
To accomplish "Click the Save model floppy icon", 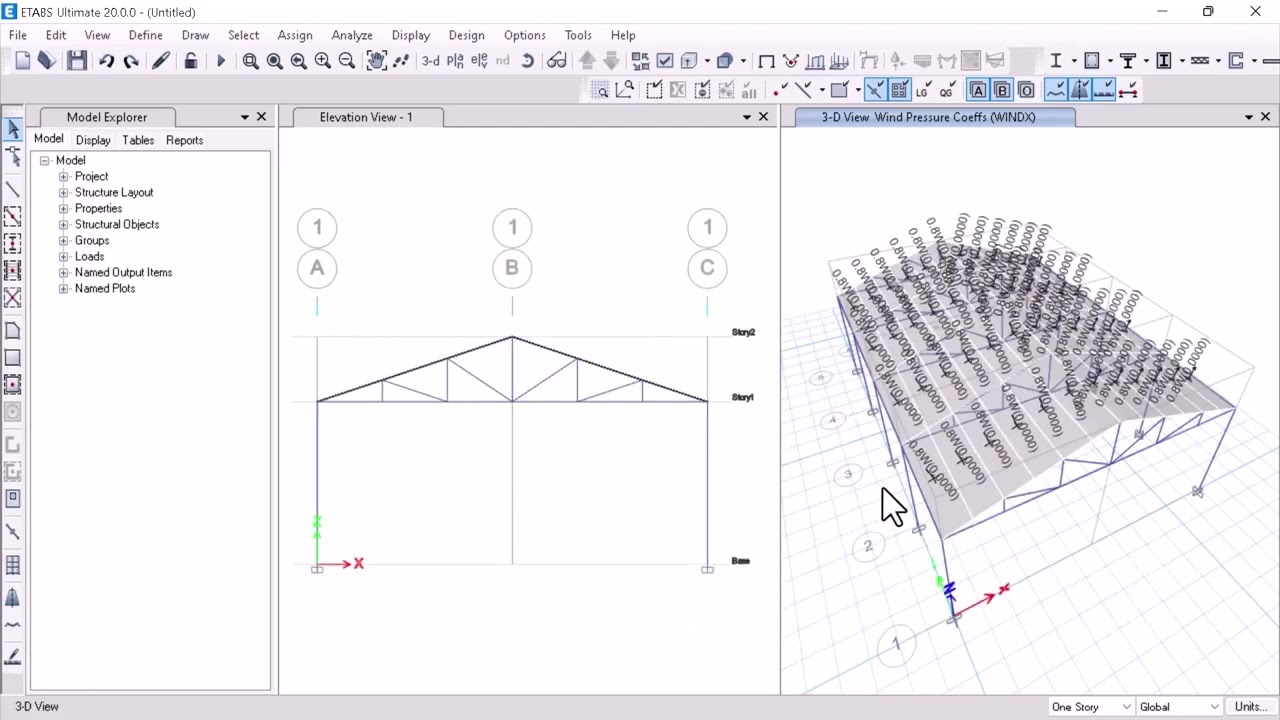I will 76,61.
